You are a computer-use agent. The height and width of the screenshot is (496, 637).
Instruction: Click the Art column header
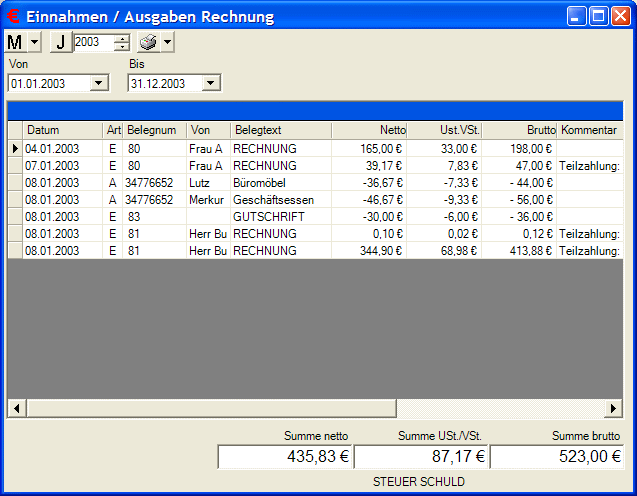click(x=113, y=130)
